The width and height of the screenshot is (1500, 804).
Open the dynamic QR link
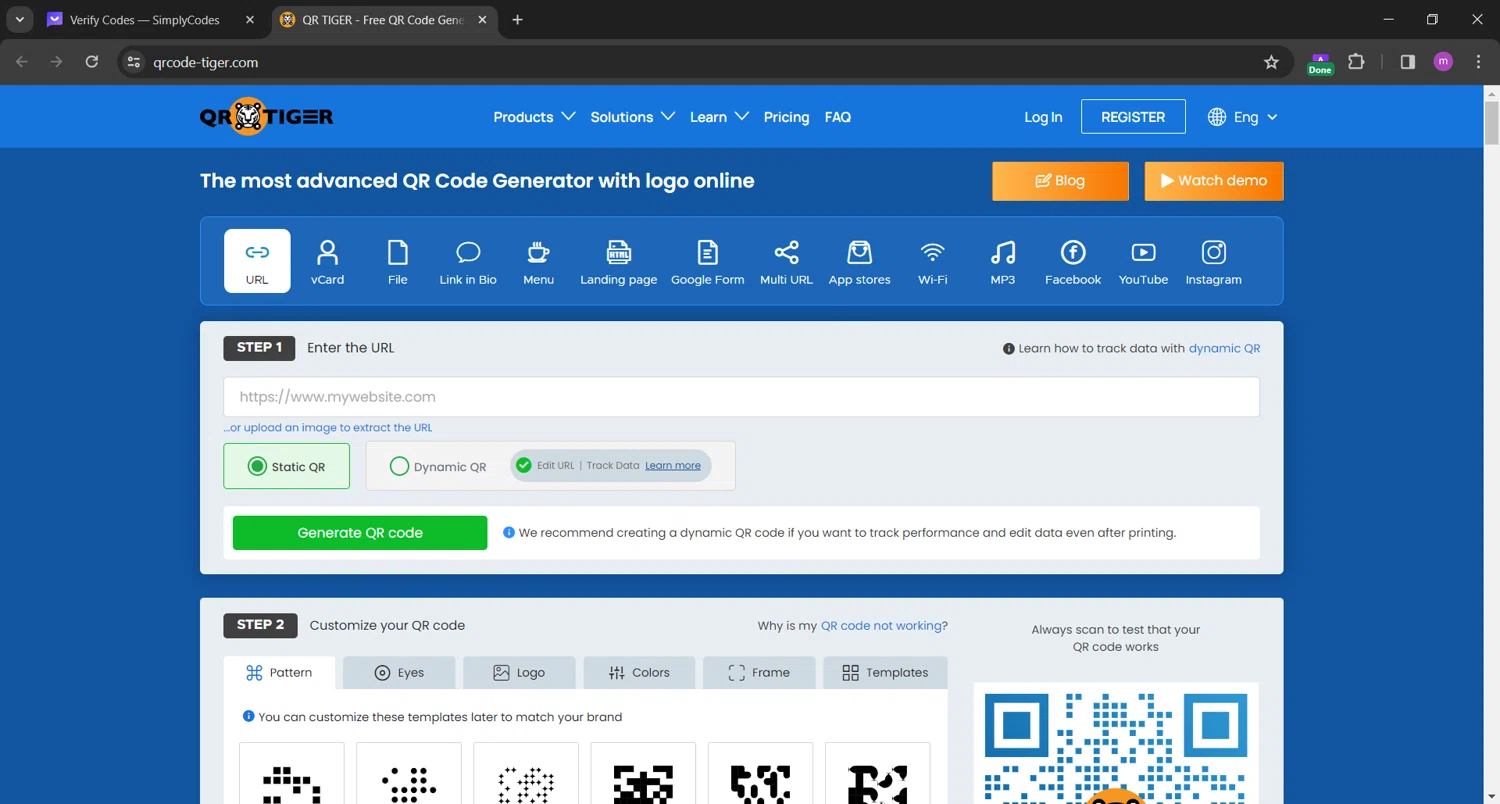coord(1224,348)
